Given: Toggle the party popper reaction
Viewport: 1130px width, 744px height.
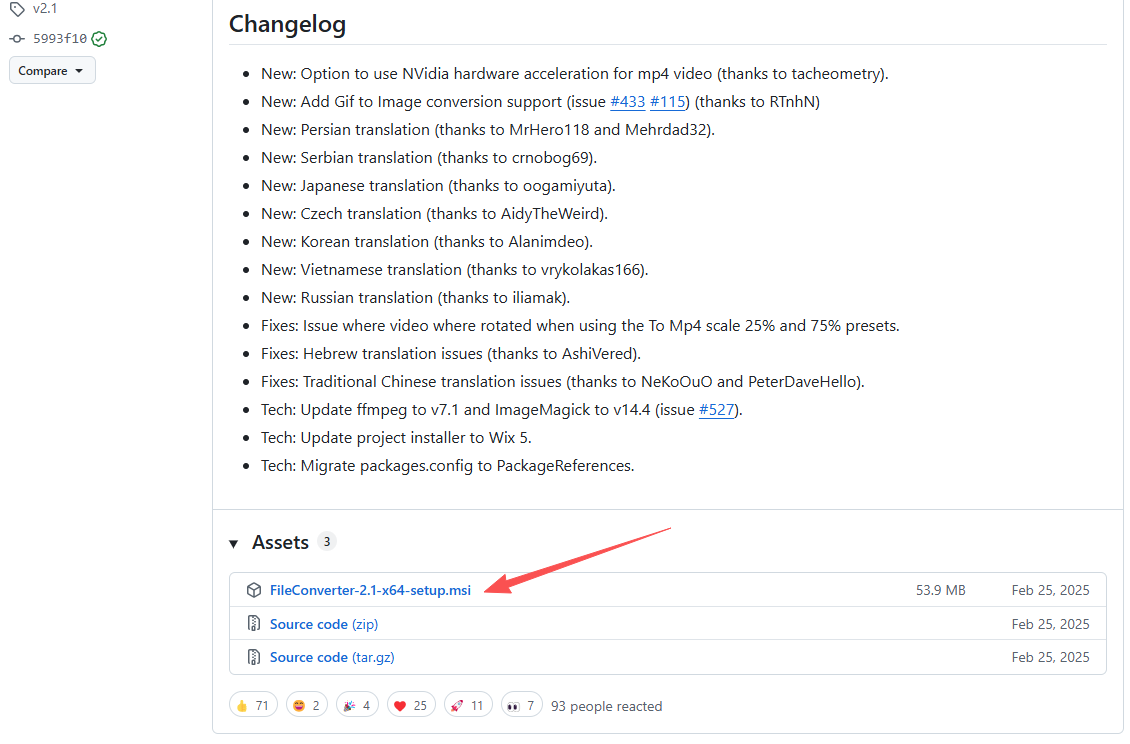Looking at the screenshot, I should 358,706.
